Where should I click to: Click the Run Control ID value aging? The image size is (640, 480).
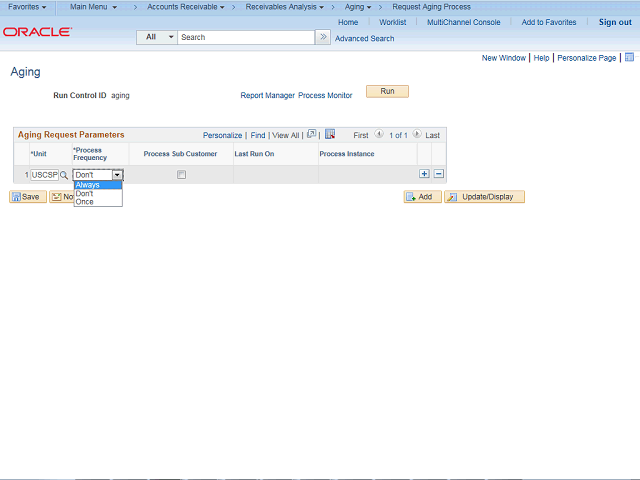(x=120, y=95)
